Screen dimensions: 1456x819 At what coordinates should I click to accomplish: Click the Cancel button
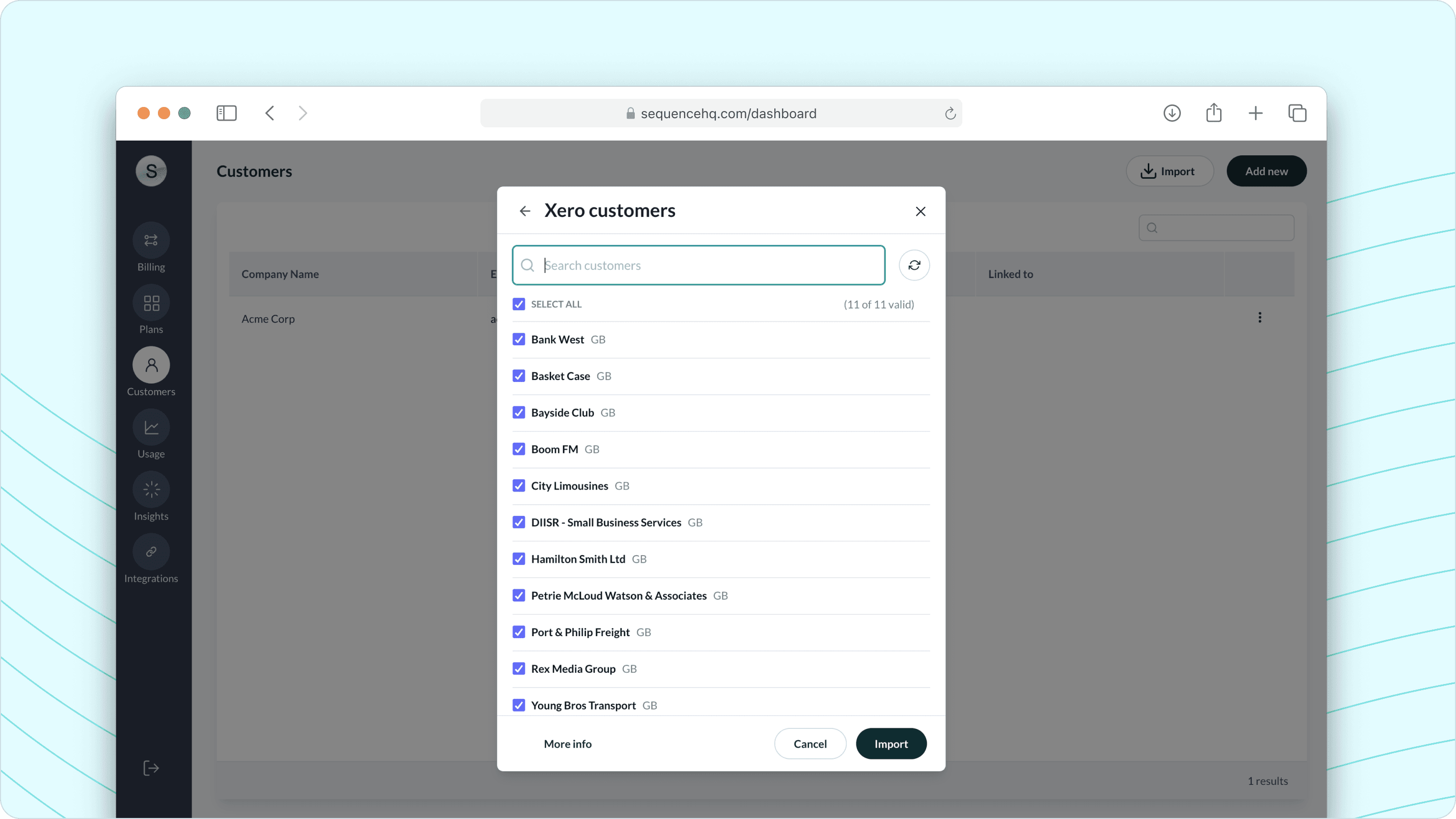810,744
